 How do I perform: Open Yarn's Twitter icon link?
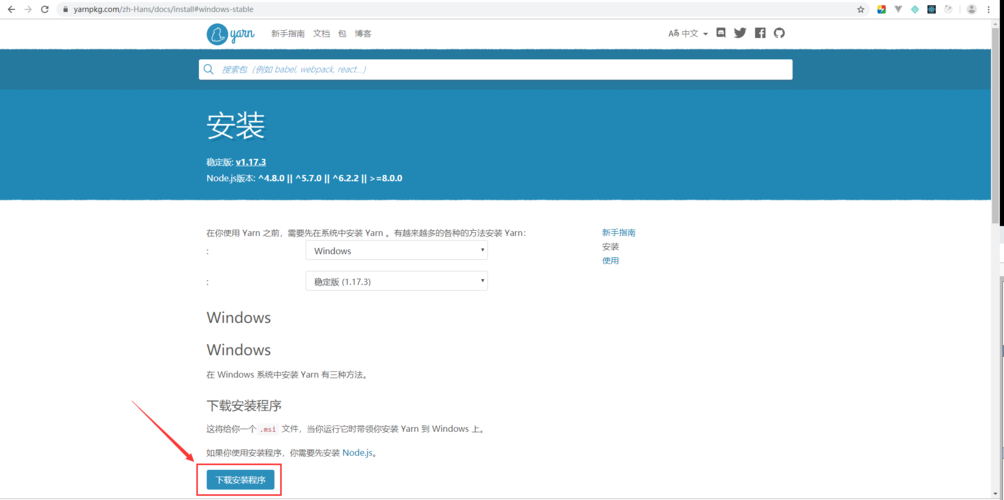click(740, 33)
